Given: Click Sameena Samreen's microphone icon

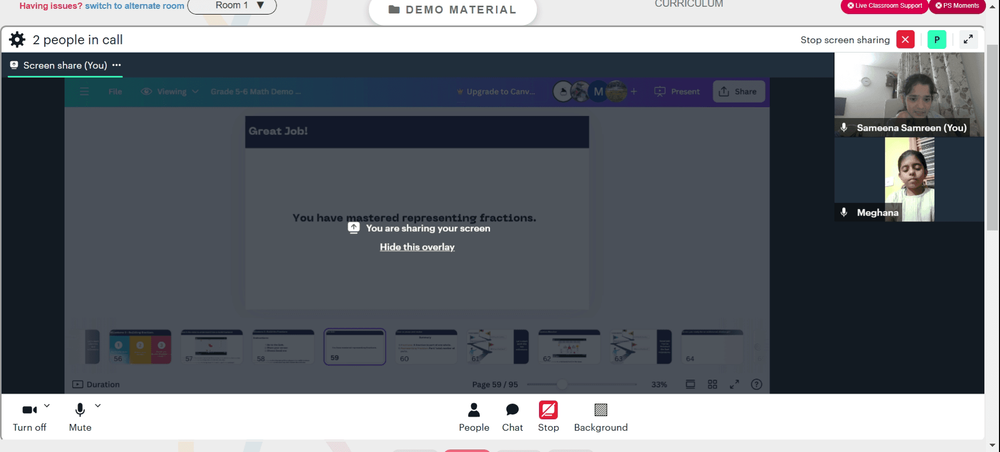Looking at the screenshot, I should pyautogui.click(x=844, y=128).
